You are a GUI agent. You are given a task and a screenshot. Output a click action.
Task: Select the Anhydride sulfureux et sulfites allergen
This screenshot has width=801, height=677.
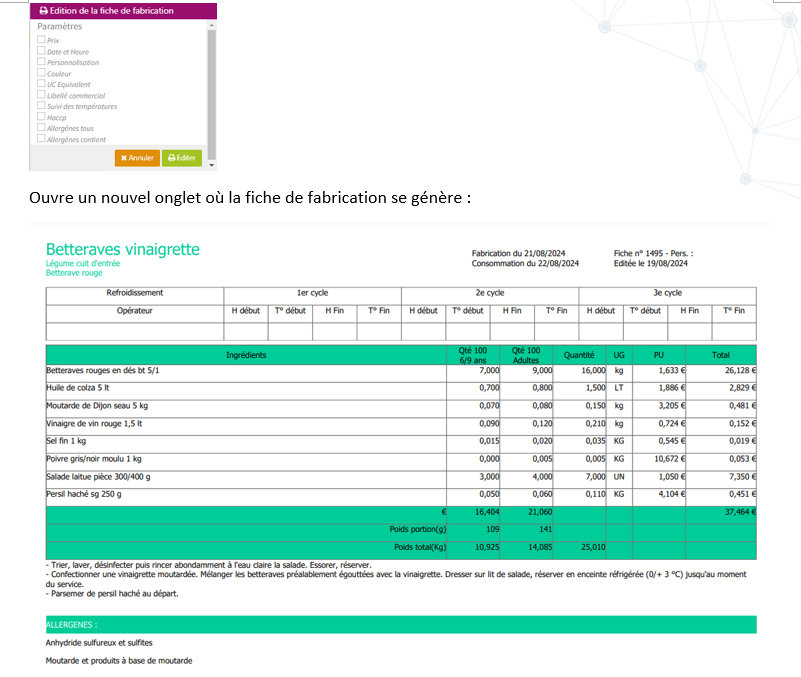coord(99,643)
